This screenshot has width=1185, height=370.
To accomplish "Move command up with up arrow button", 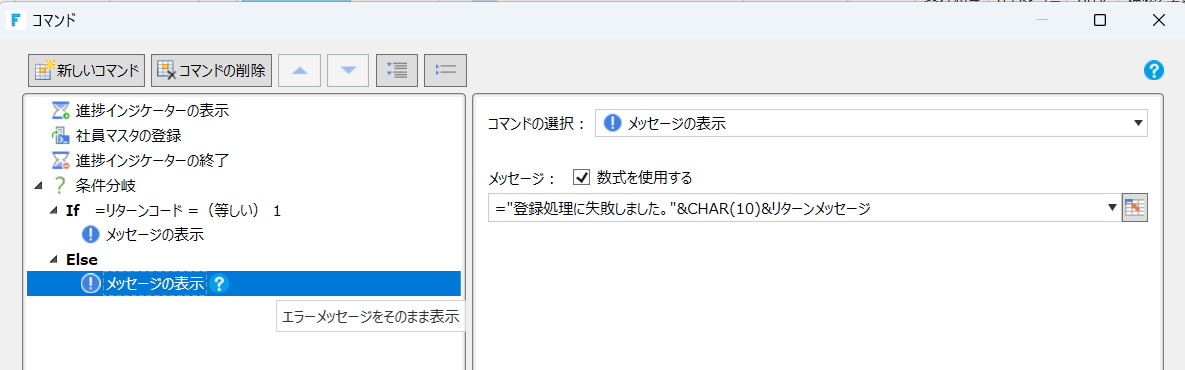I will pos(300,71).
